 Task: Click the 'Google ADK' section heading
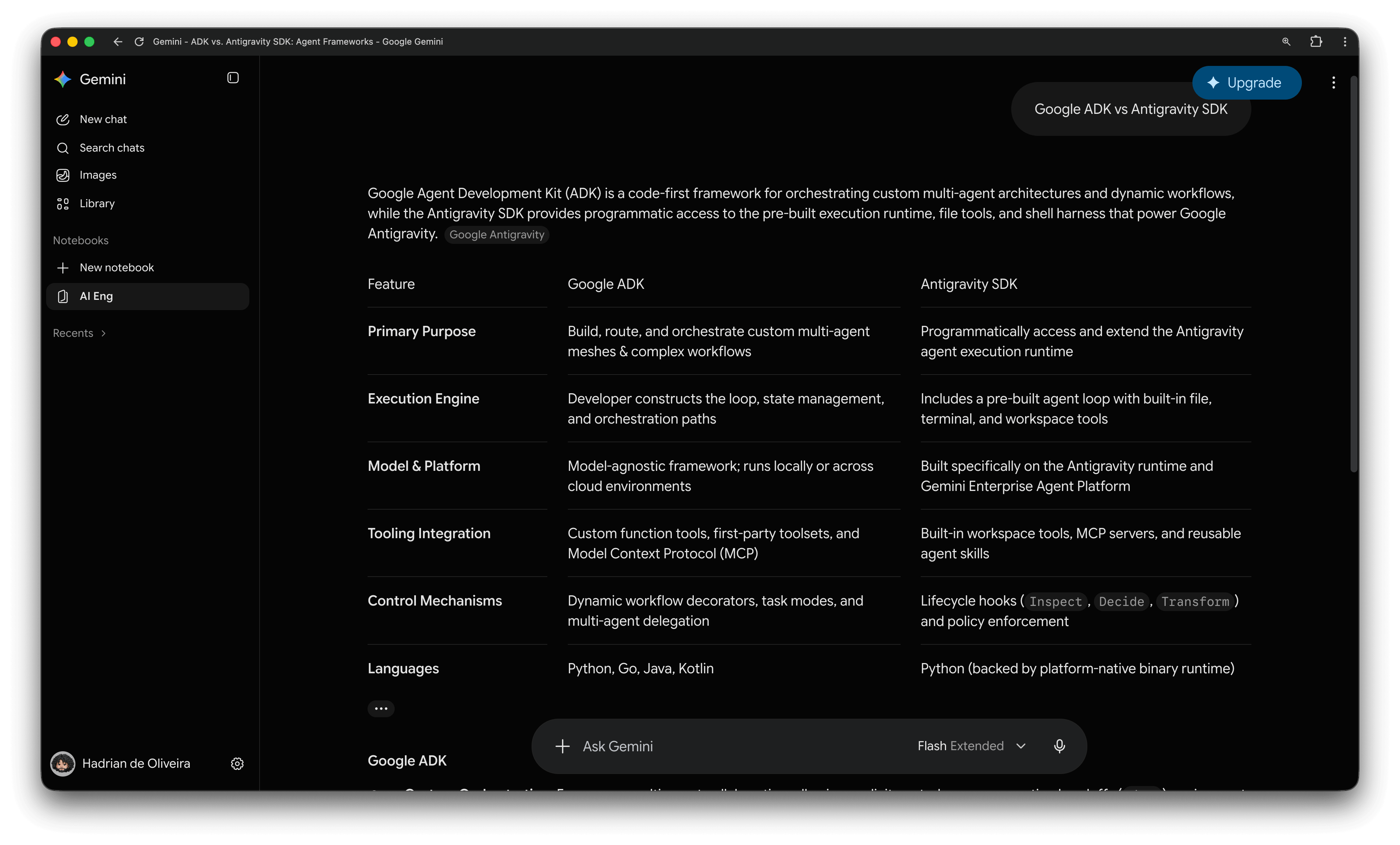tap(407, 761)
